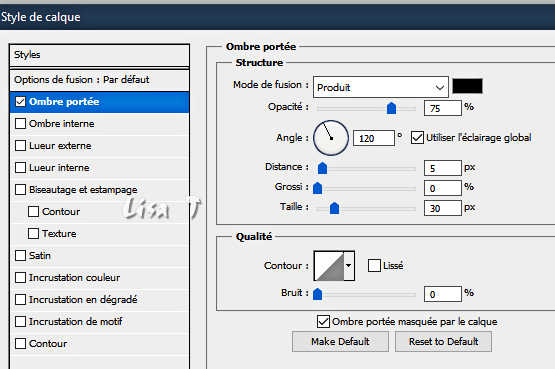This screenshot has width=555, height=369.
Task: Select Options de fusion : Par défaut
Action: [x=99, y=80]
